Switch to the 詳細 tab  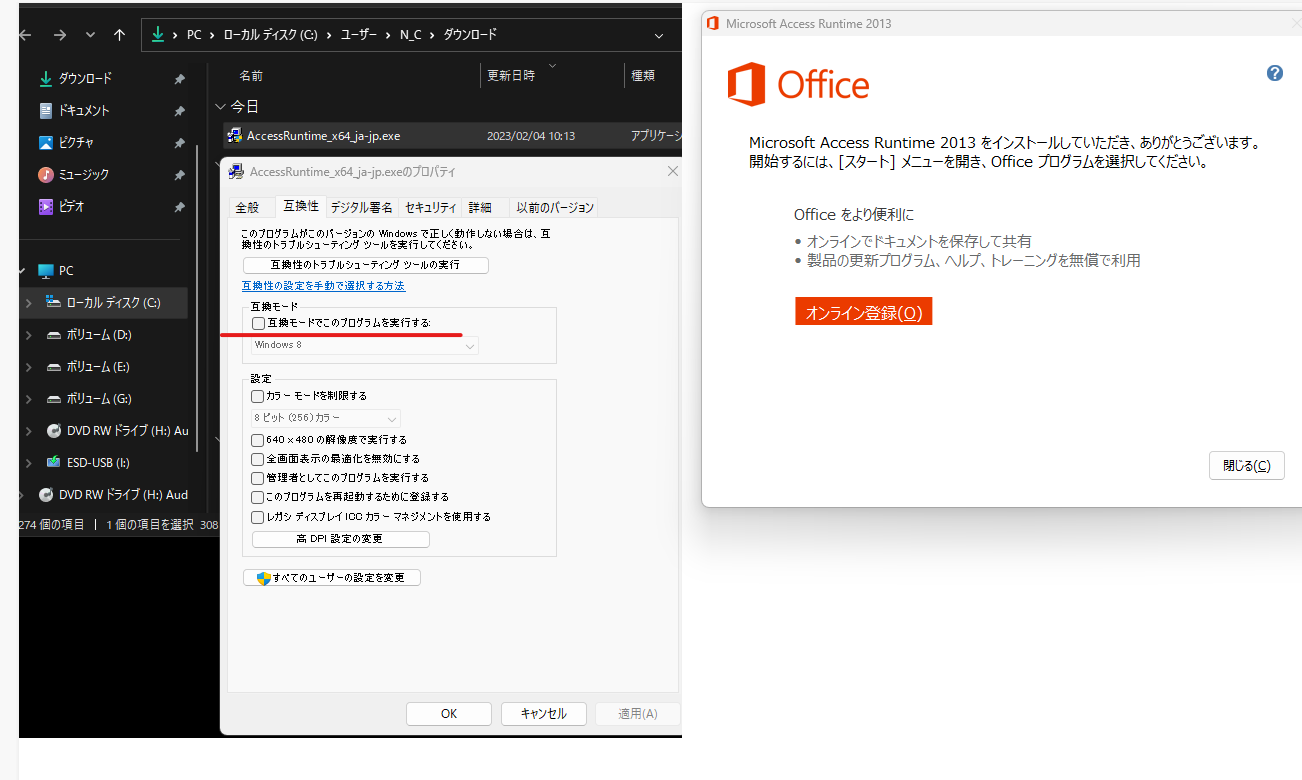pyautogui.click(x=480, y=208)
